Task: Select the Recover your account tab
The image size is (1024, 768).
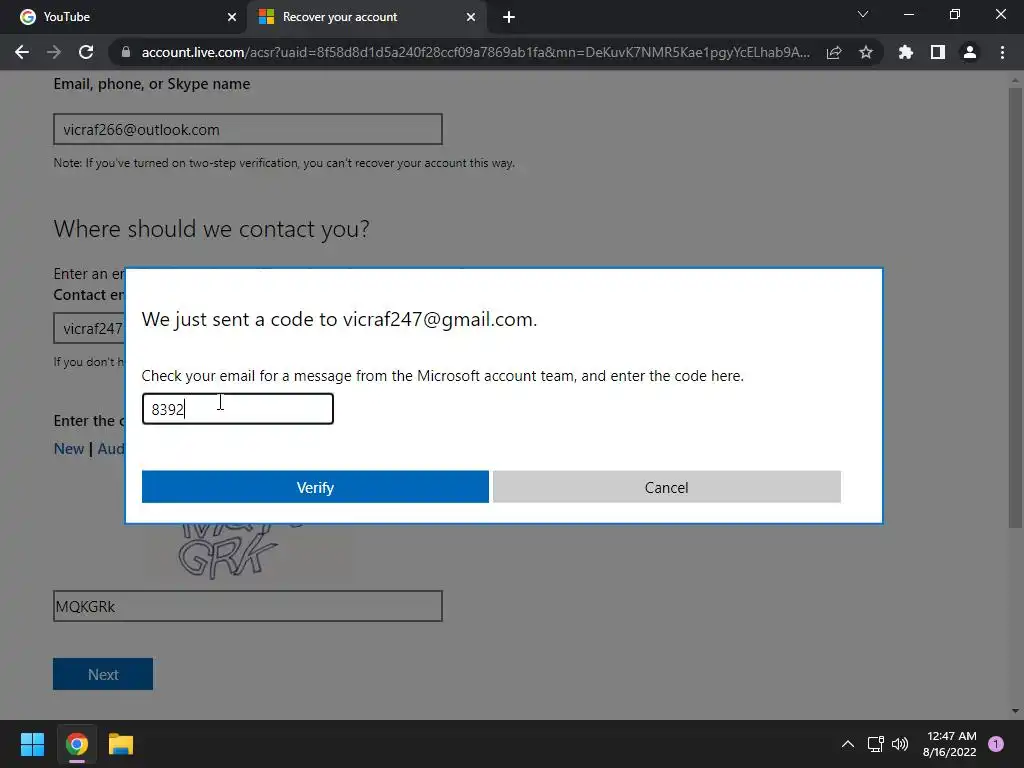Action: 366,17
